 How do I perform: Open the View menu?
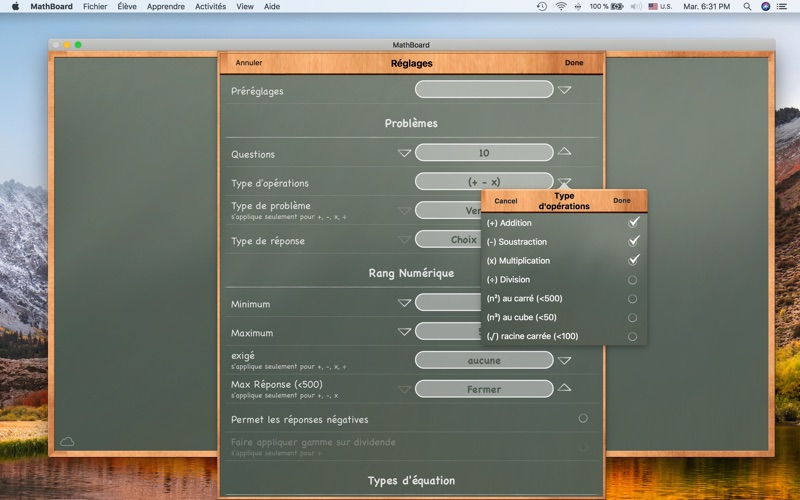pos(245,7)
